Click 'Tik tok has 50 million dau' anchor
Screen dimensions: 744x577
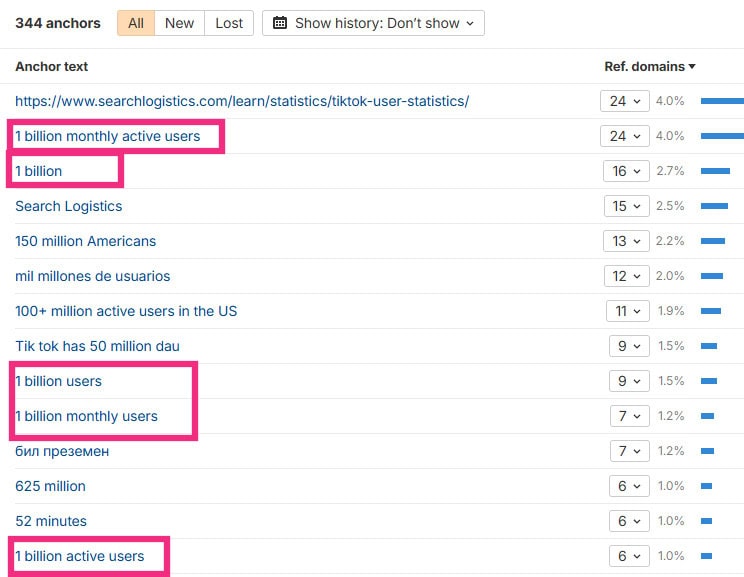(x=97, y=346)
